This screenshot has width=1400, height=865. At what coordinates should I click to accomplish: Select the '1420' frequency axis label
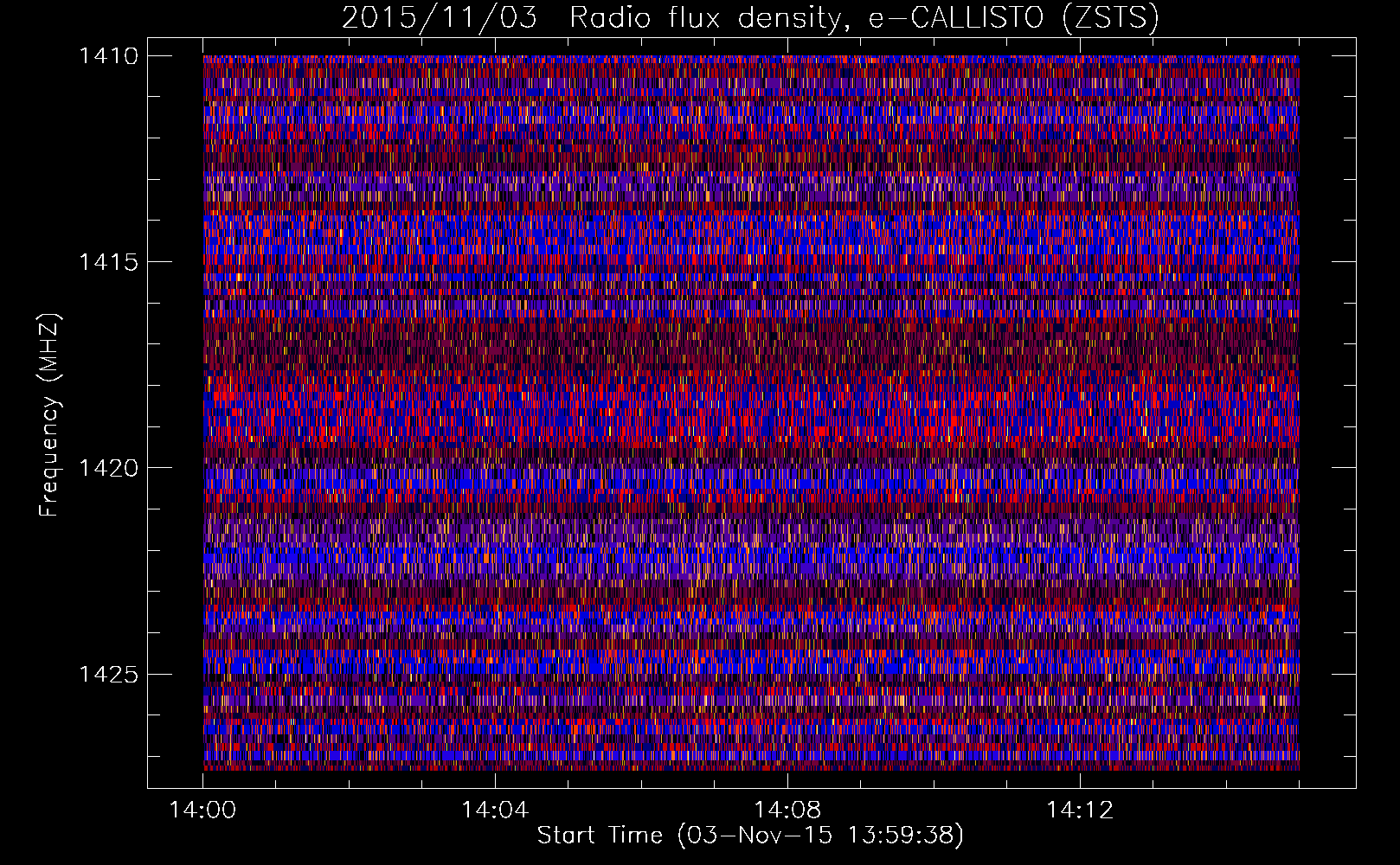[x=108, y=468]
